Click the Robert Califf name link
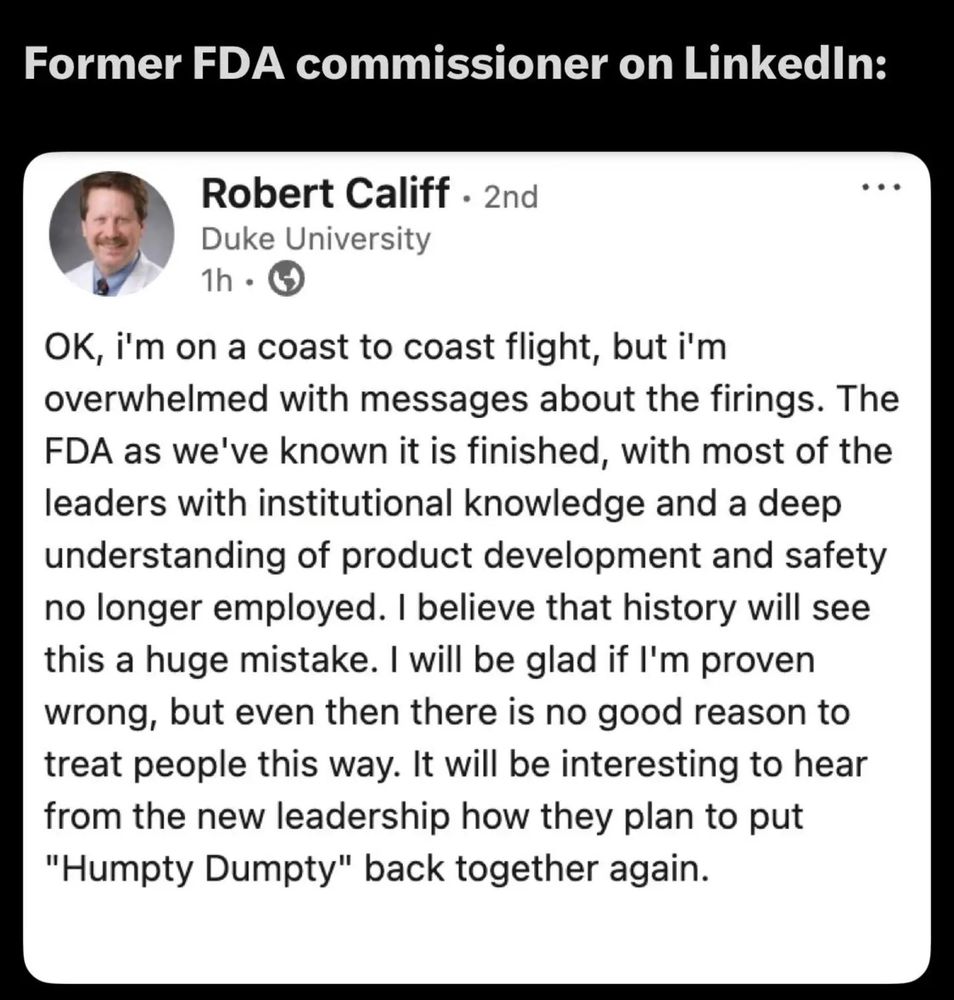Viewport: 954px width, 1000px height. (x=325, y=194)
